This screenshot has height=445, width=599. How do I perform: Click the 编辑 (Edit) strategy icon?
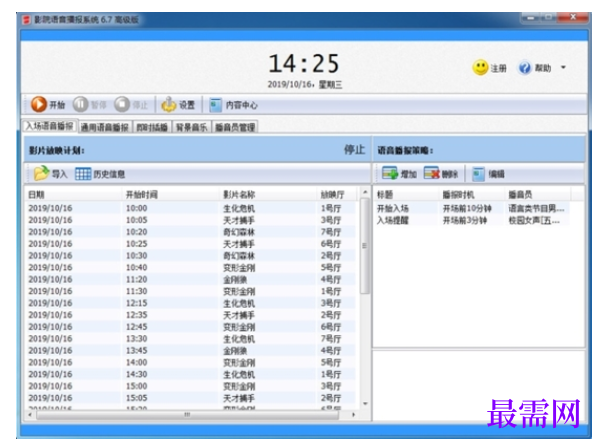tap(478, 174)
